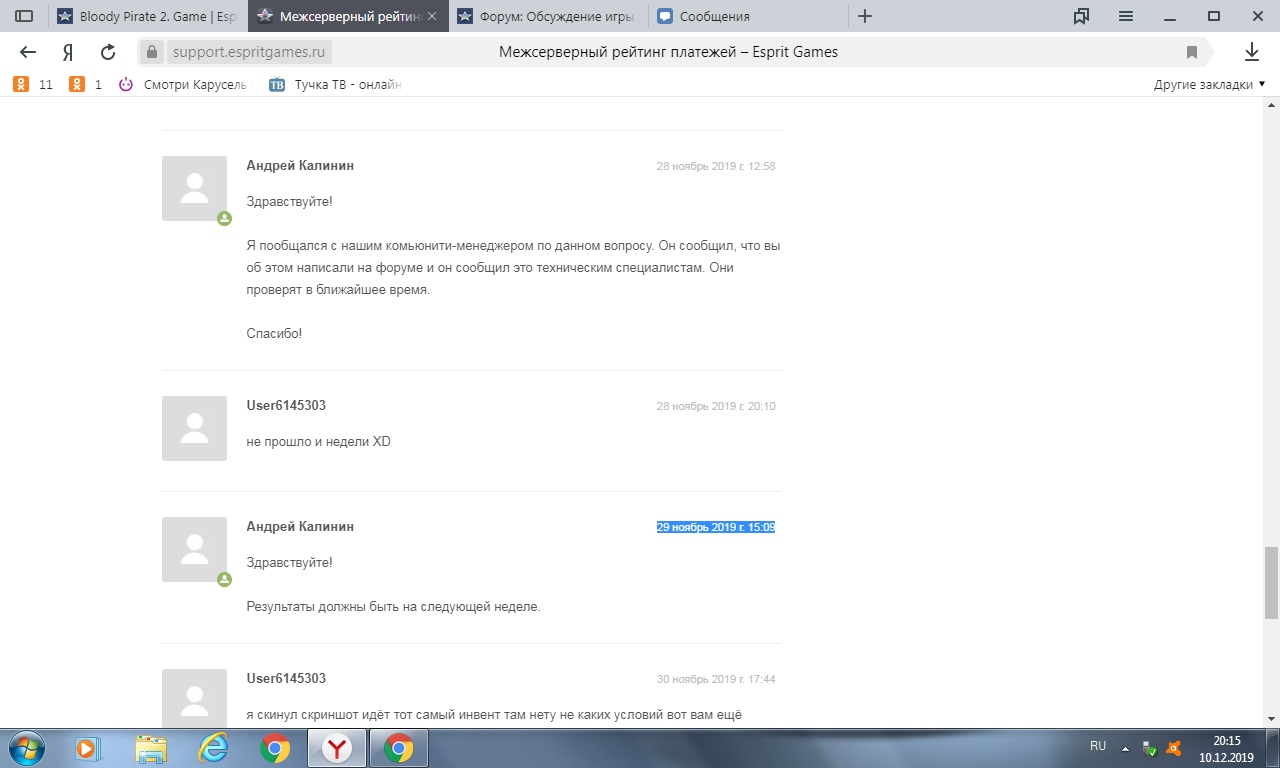Open the browser hamburger menu

1126,16
